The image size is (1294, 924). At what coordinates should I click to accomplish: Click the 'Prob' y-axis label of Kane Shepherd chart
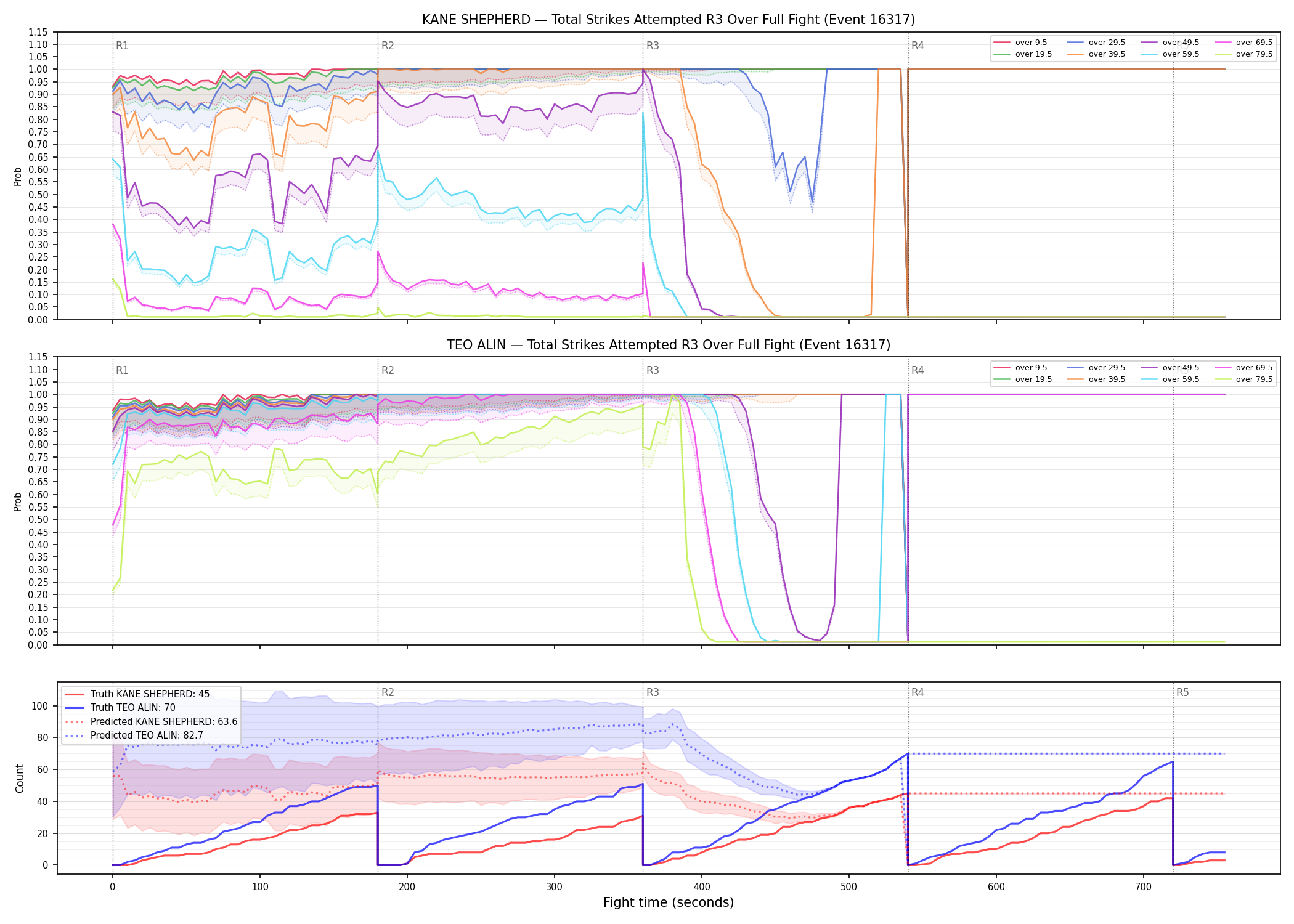tap(18, 176)
